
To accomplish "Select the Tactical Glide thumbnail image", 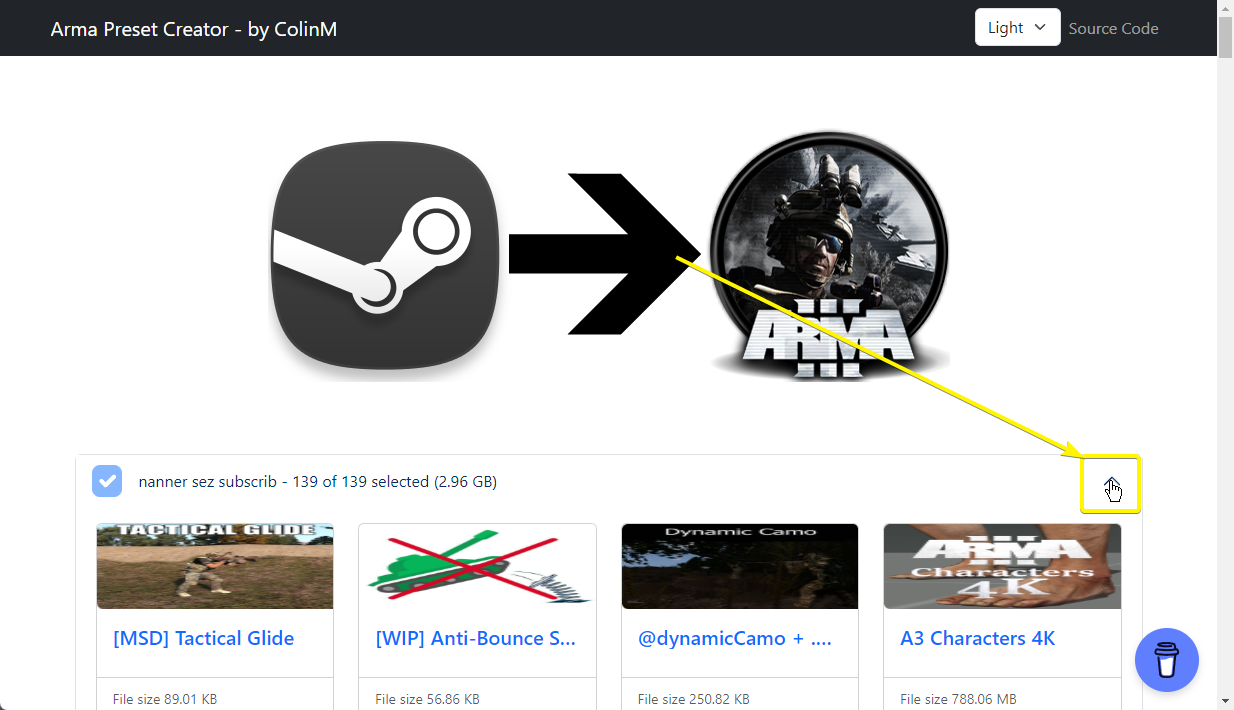I will (215, 566).
